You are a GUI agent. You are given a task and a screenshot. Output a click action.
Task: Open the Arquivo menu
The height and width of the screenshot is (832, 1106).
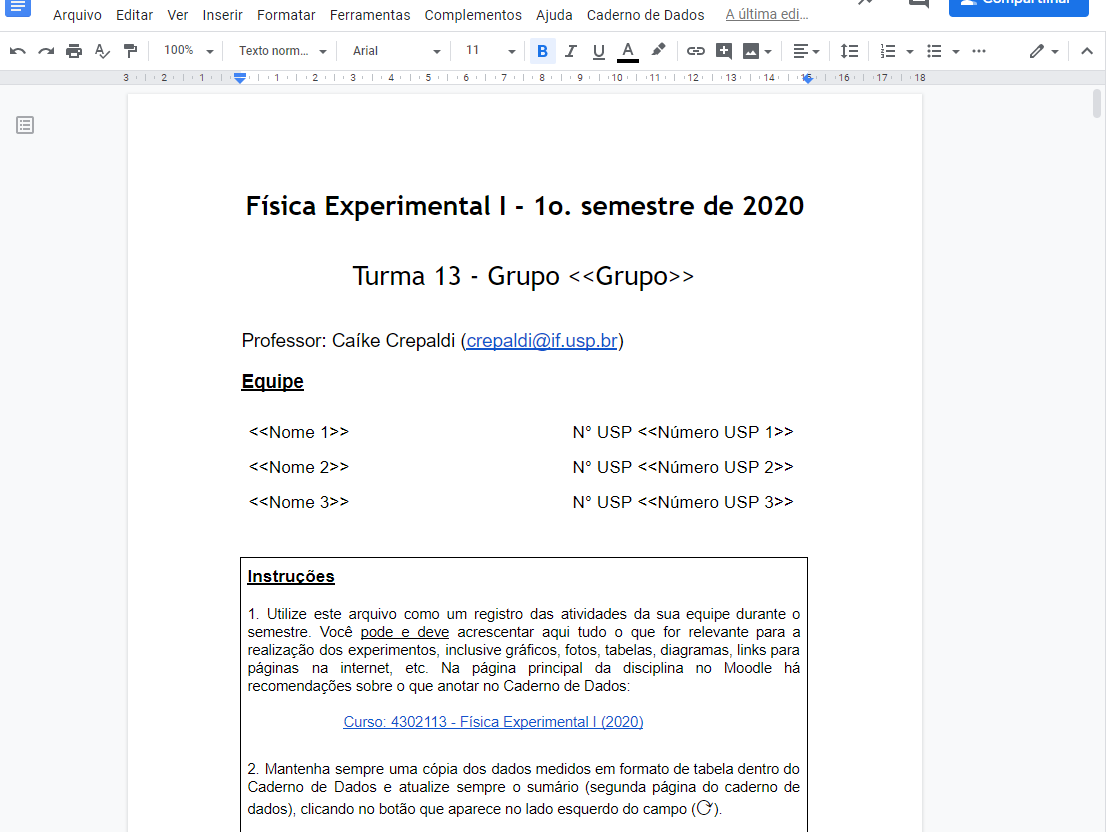tap(77, 15)
